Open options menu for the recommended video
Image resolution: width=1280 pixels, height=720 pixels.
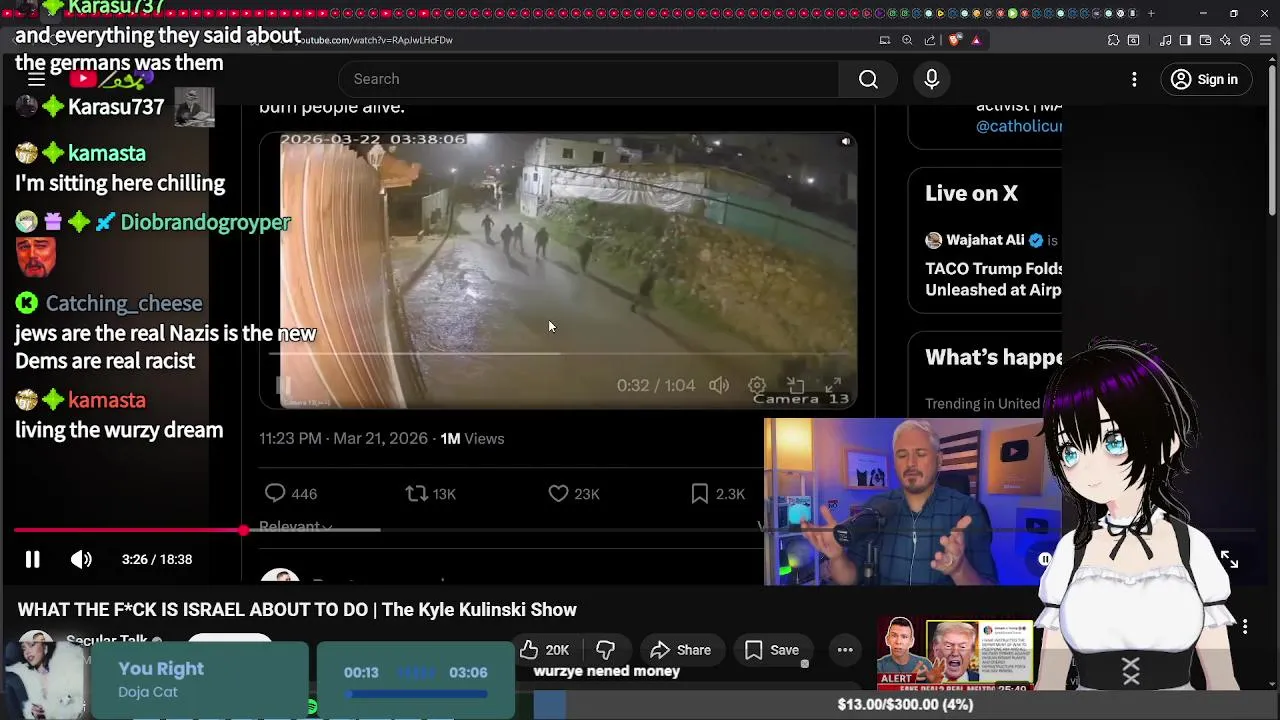1245,627
